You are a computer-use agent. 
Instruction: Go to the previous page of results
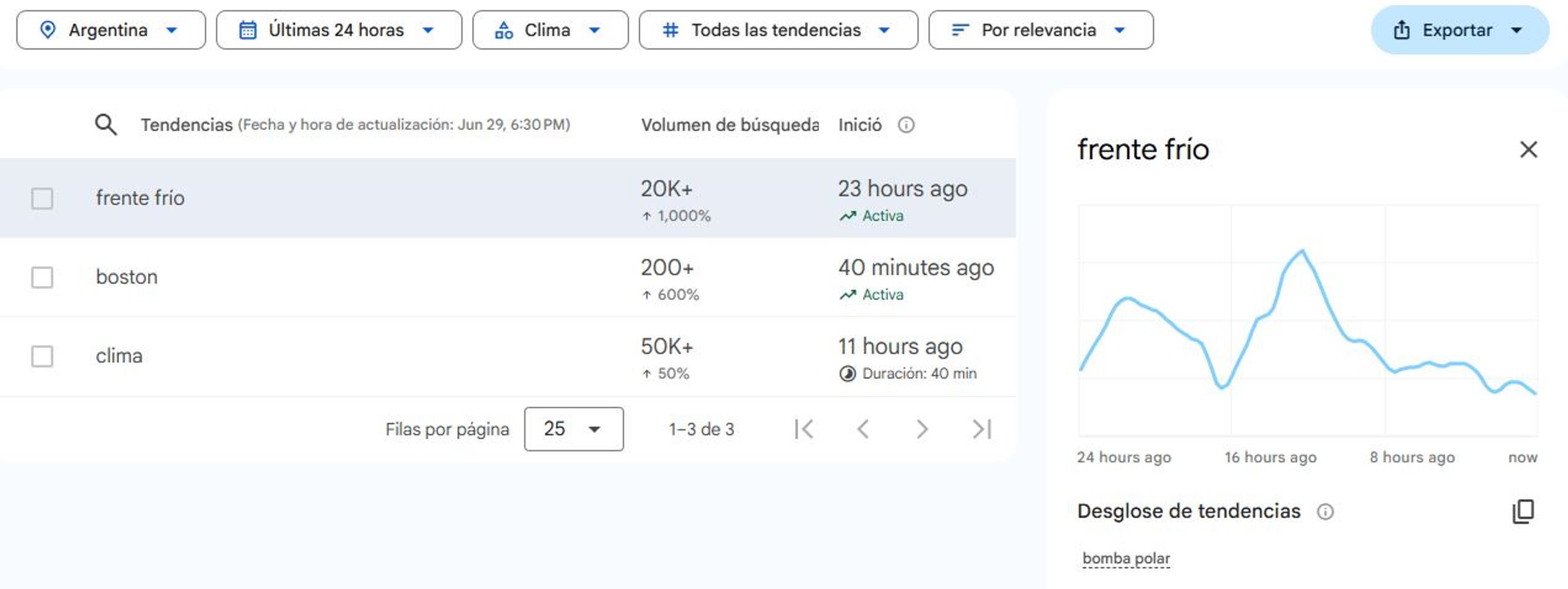point(863,429)
